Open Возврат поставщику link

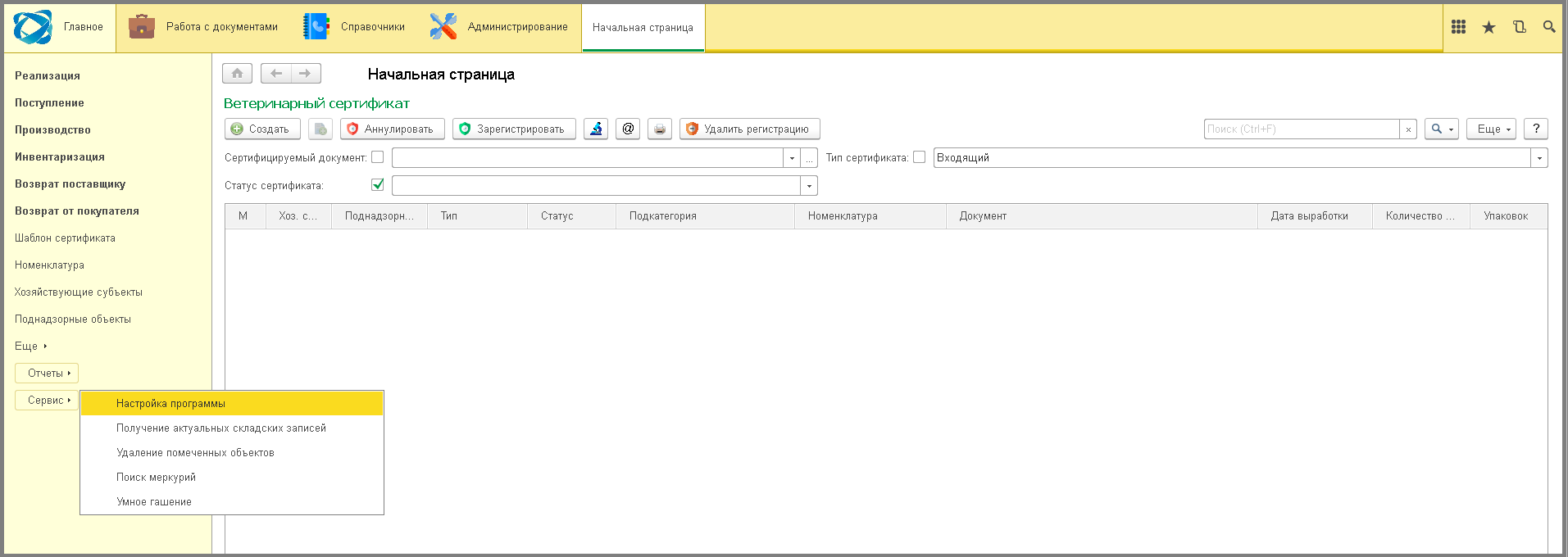pyautogui.click(x=70, y=183)
